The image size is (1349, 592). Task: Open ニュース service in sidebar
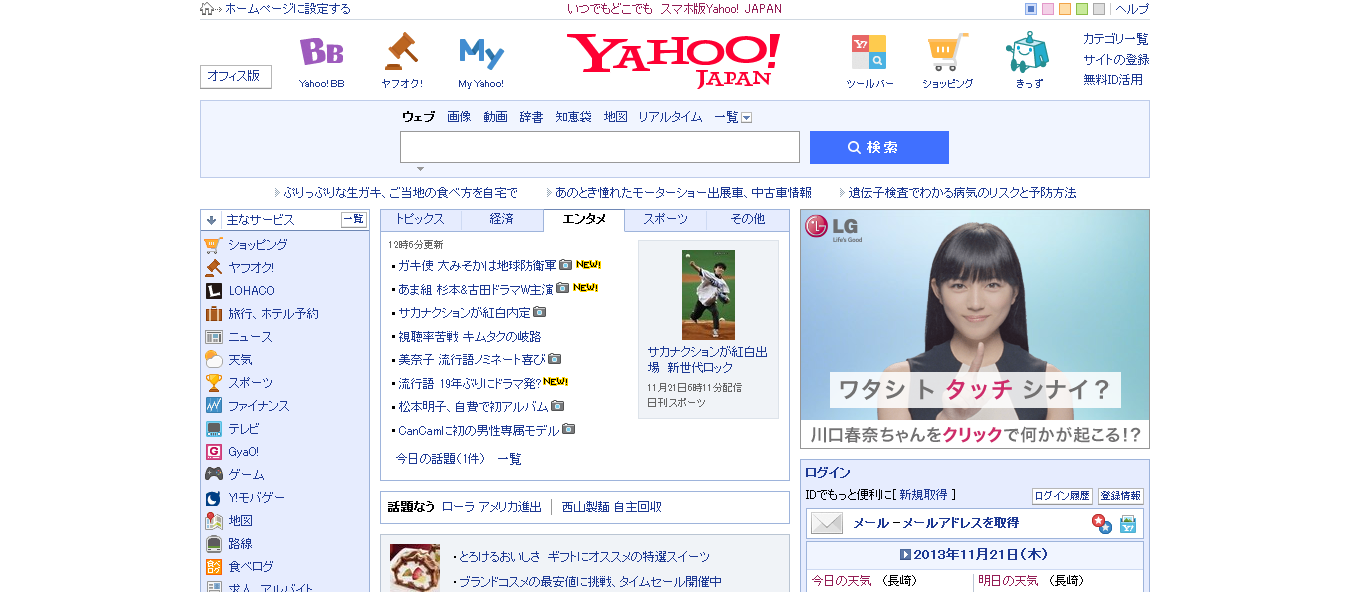click(249, 336)
